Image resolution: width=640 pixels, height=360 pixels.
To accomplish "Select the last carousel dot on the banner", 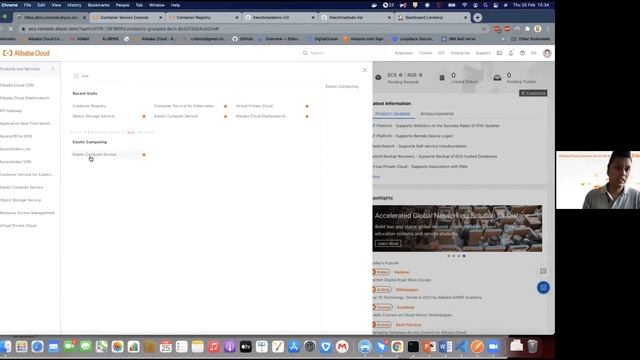I will (464, 256).
